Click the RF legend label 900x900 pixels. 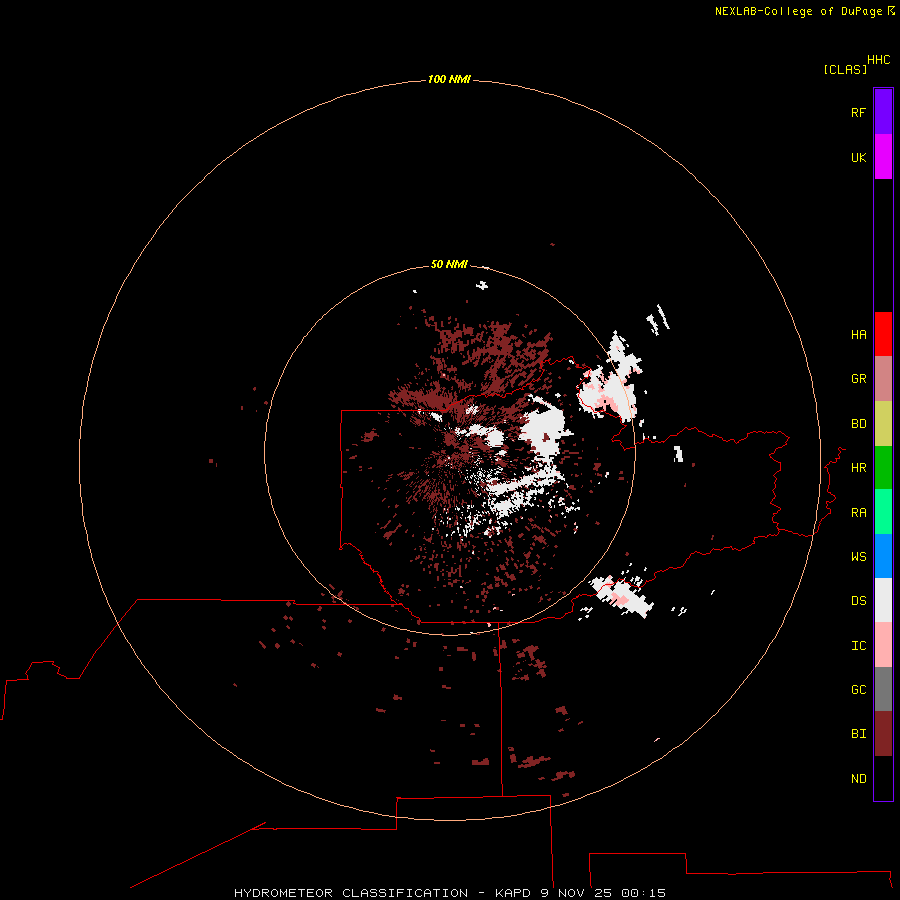point(858,112)
